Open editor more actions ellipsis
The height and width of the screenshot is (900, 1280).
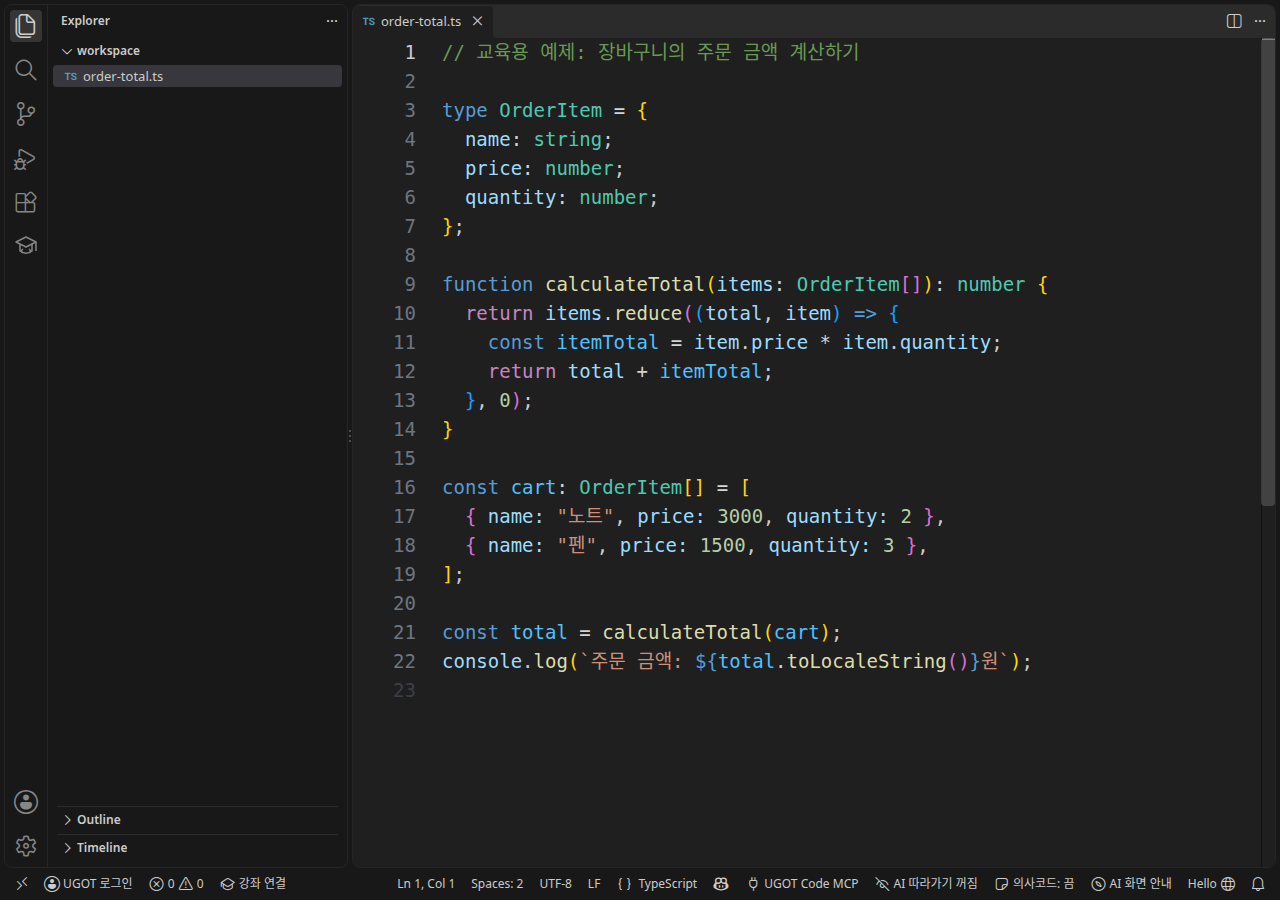1260,21
